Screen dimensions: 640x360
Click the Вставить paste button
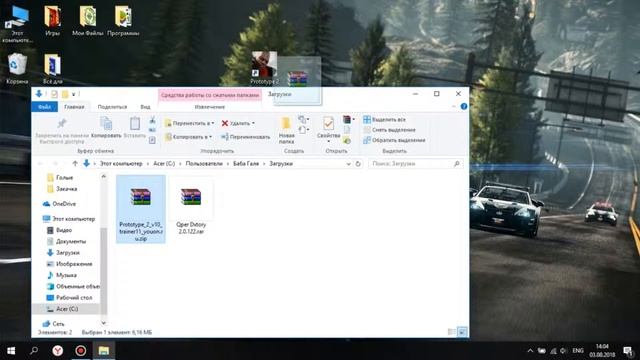pyautogui.click(x=135, y=127)
